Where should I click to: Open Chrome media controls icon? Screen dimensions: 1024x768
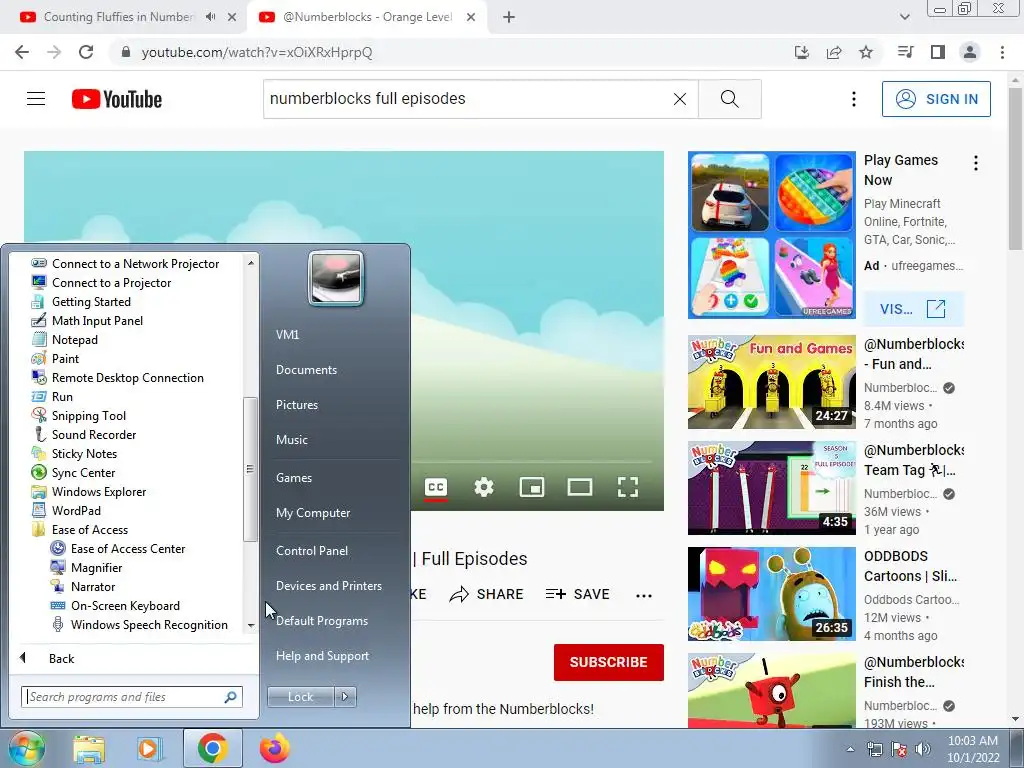pyautogui.click(x=905, y=52)
